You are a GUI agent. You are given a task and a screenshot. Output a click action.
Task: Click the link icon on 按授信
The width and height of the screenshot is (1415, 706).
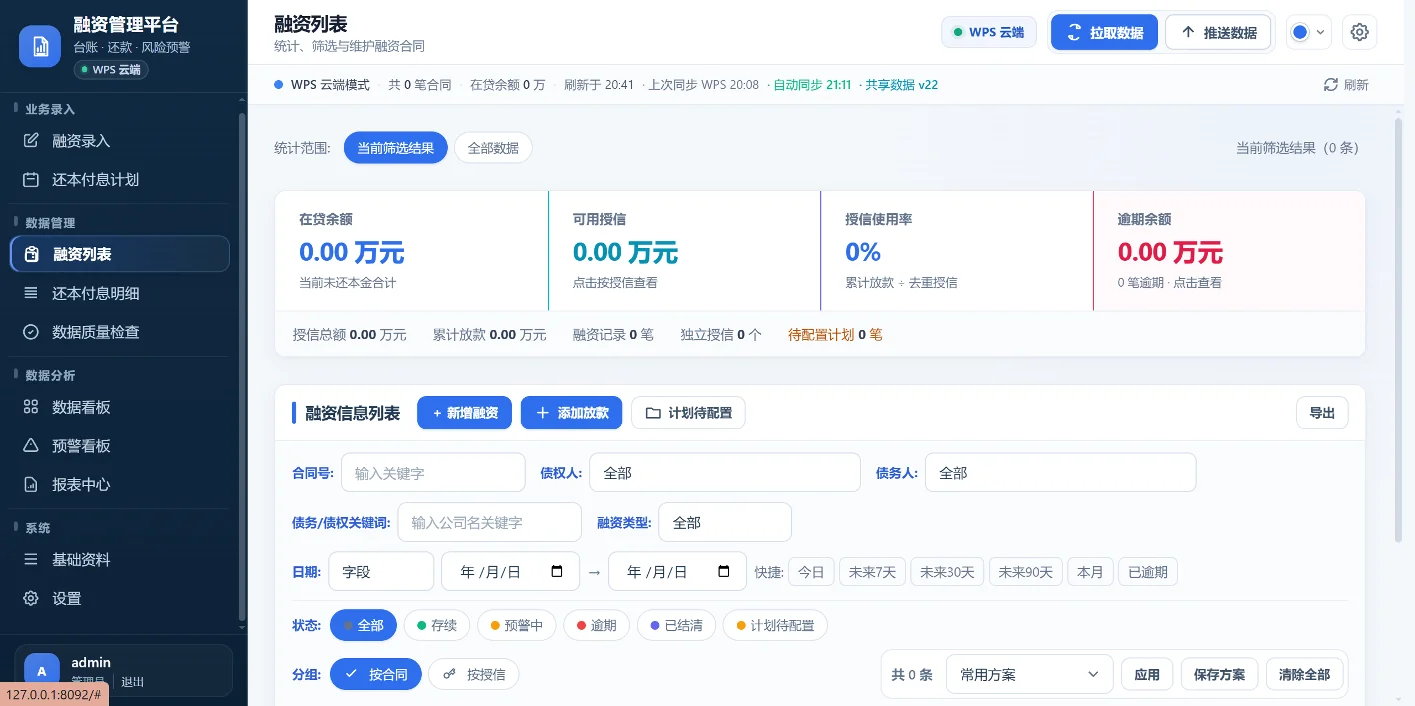pos(450,675)
